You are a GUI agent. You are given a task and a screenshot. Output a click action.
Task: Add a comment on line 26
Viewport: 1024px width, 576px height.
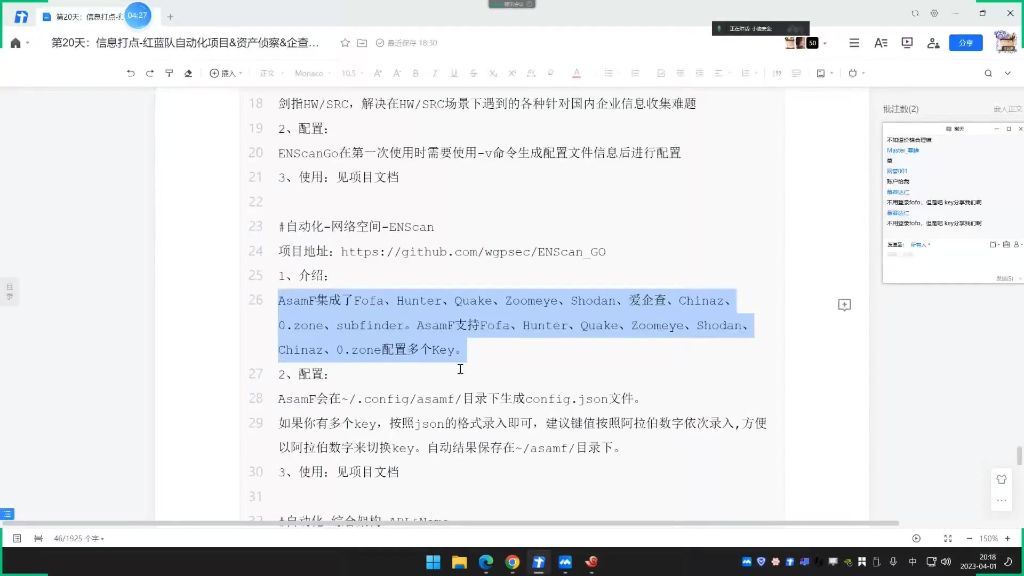(844, 305)
